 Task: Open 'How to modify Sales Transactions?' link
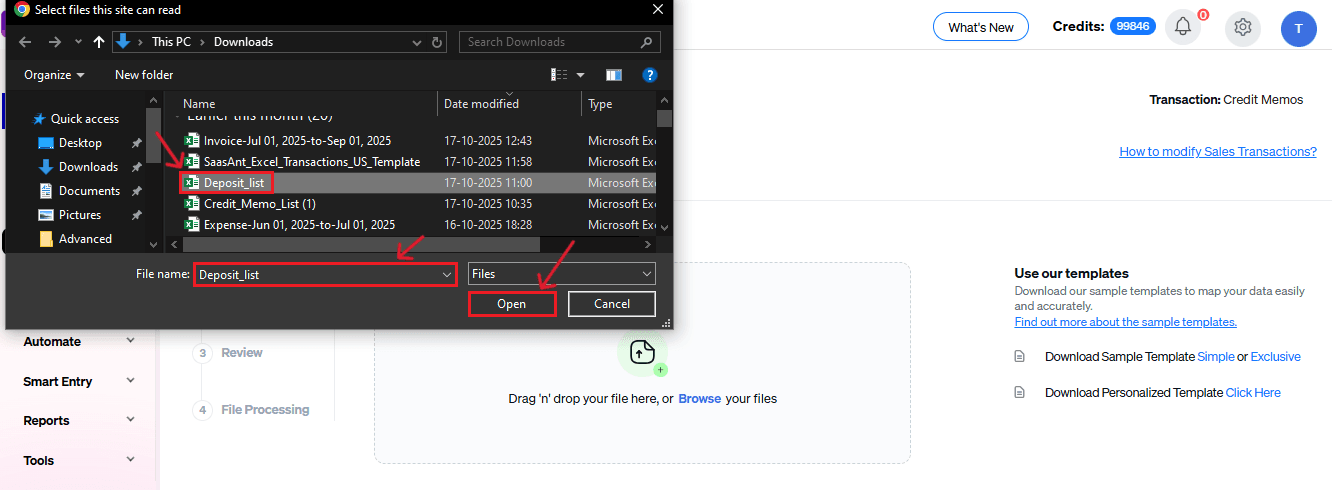coord(1218,152)
